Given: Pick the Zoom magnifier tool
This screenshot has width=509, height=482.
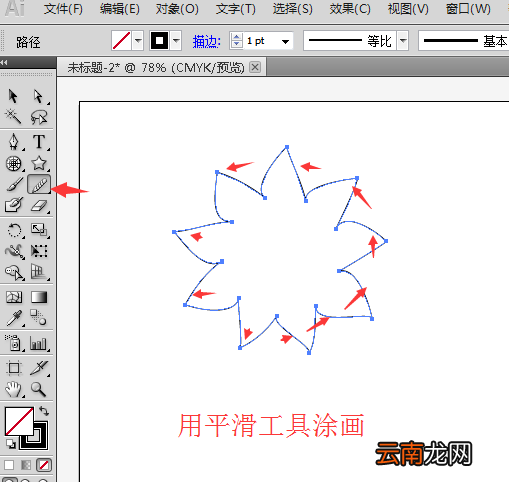Looking at the screenshot, I should (x=38, y=389).
